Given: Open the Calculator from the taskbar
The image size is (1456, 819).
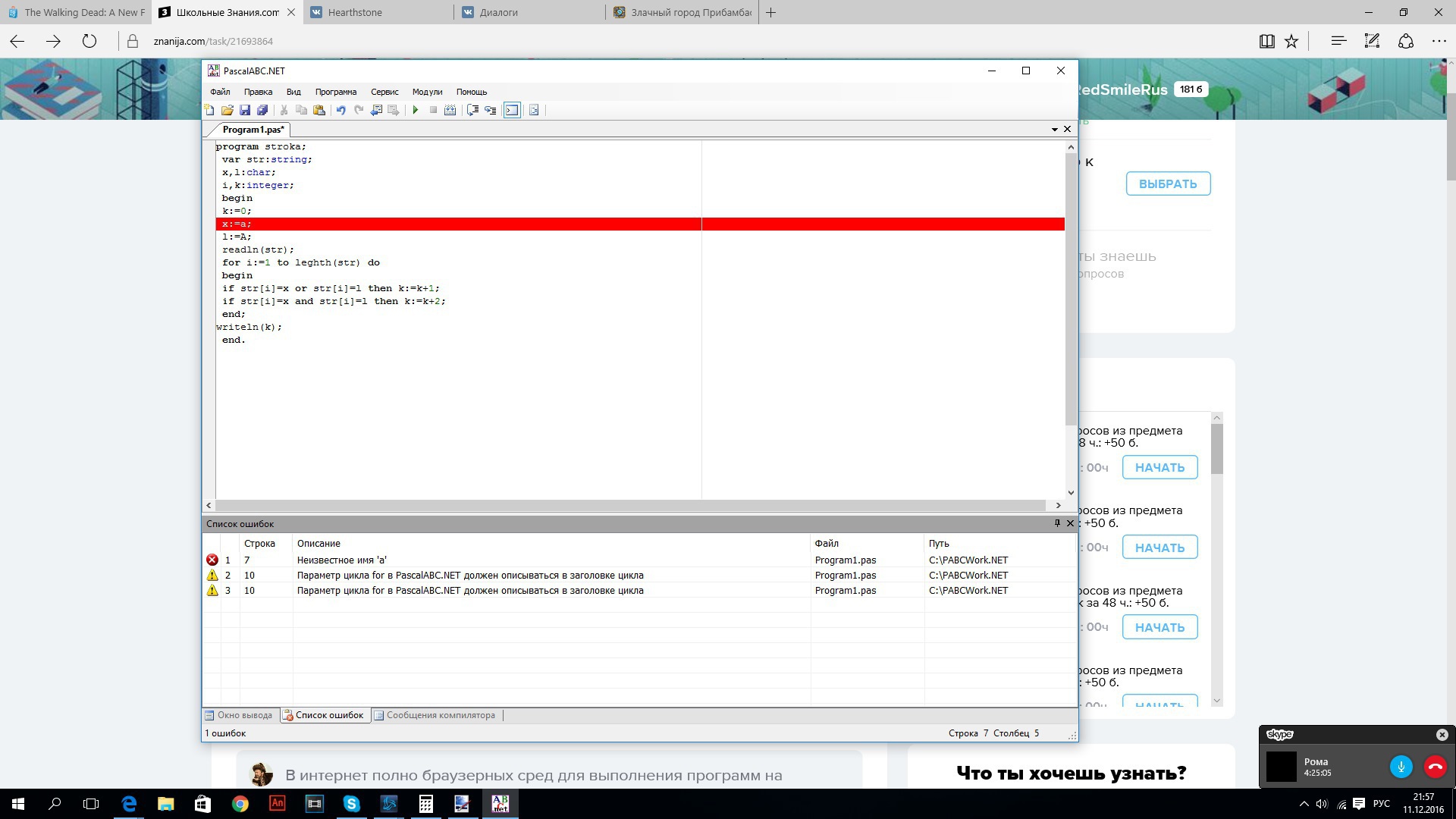Looking at the screenshot, I should (426, 803).
